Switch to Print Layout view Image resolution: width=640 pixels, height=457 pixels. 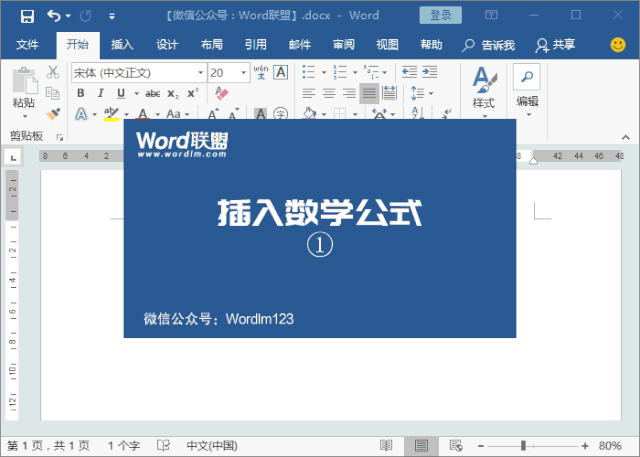tap(421, 446)
